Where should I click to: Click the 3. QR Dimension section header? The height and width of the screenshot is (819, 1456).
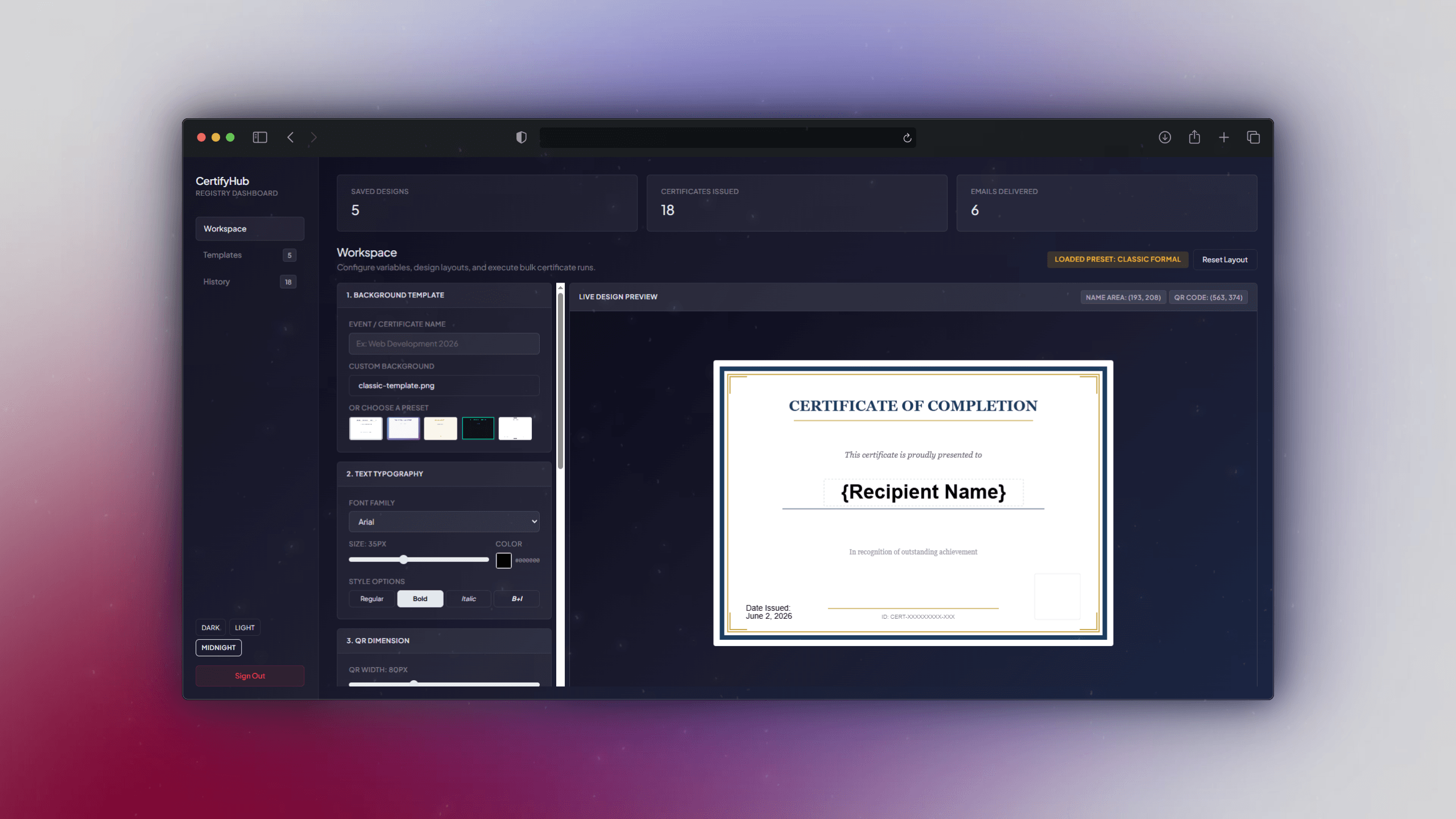444,640
